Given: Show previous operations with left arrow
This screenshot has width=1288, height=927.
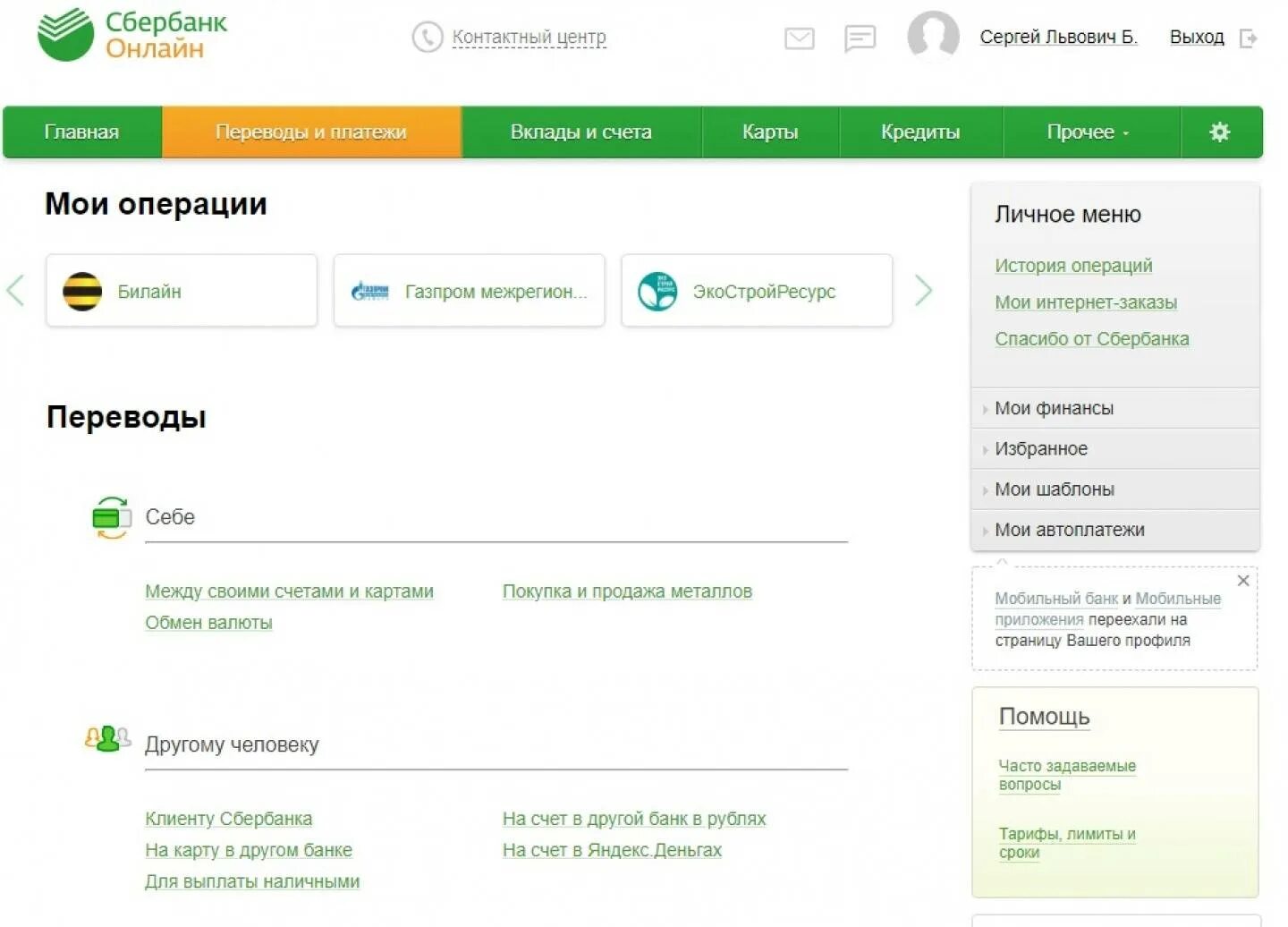Looking at the screenshot, I should click(15, 290).
